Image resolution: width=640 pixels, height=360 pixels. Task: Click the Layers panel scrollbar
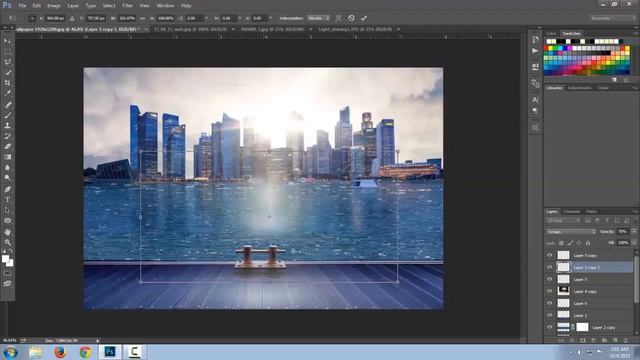pyautogui.click(x=636, y=278)
